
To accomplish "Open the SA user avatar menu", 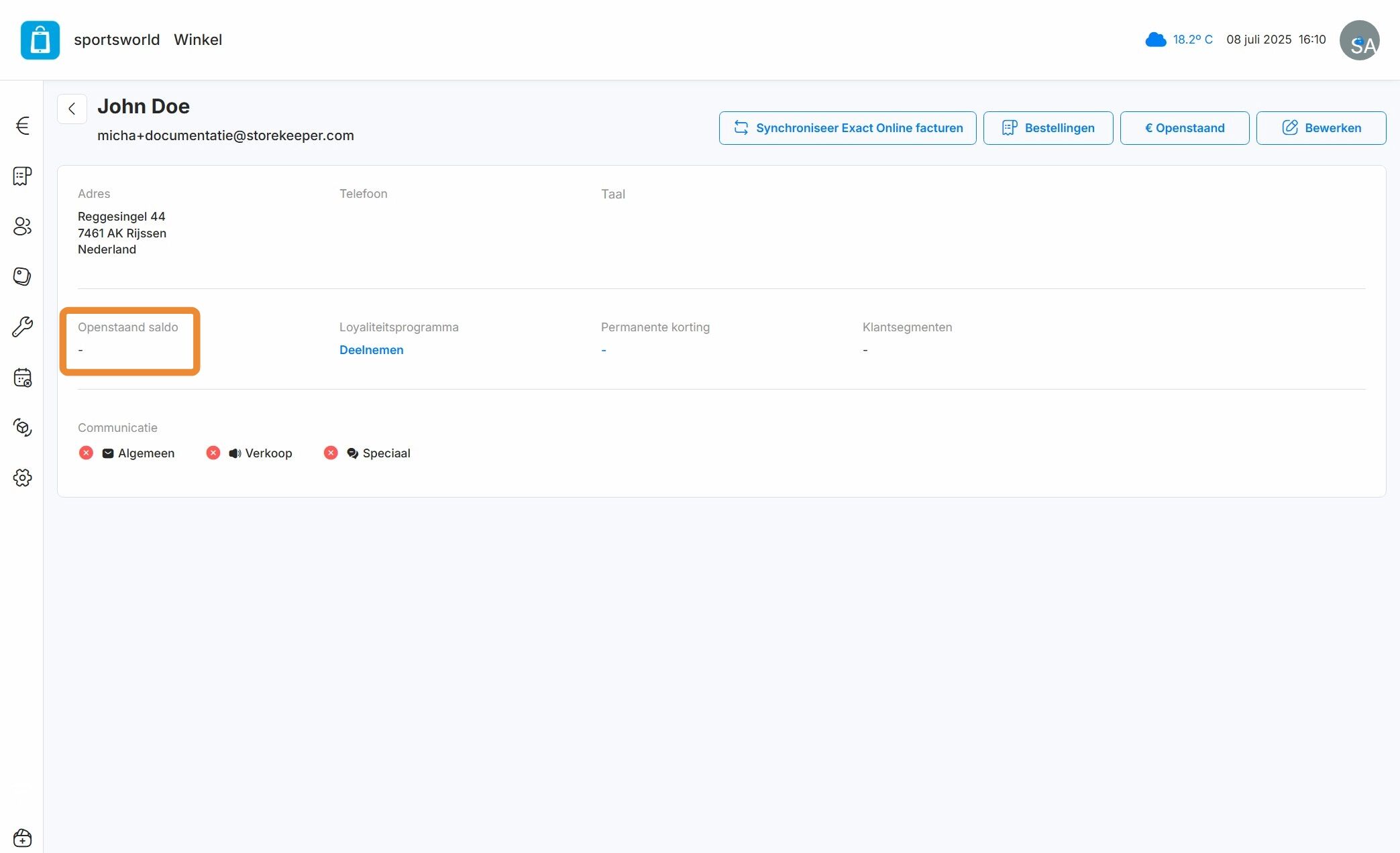I will click(1359, 40).
